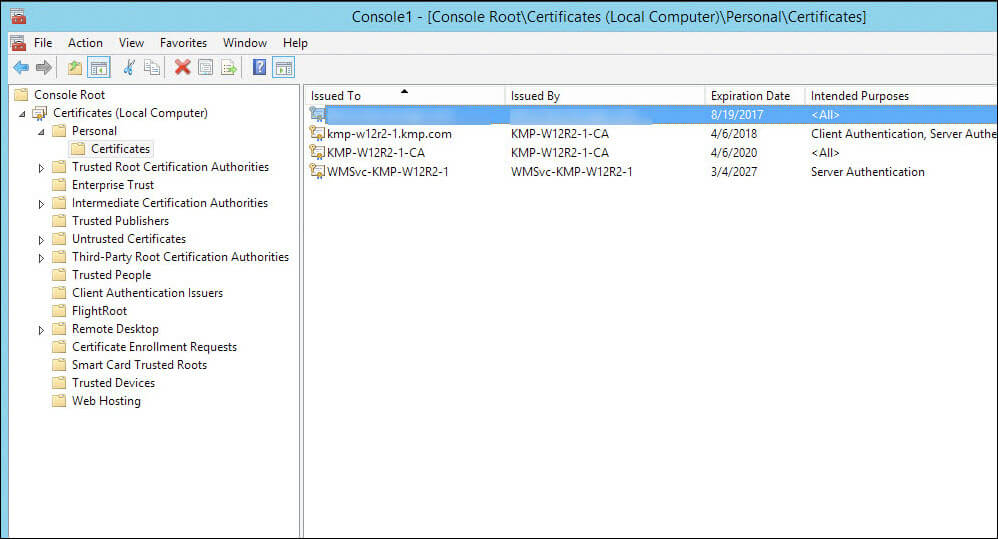Click certificate icon for WMSvc-KMP-W12R2-1

click(x=317, y=172)
